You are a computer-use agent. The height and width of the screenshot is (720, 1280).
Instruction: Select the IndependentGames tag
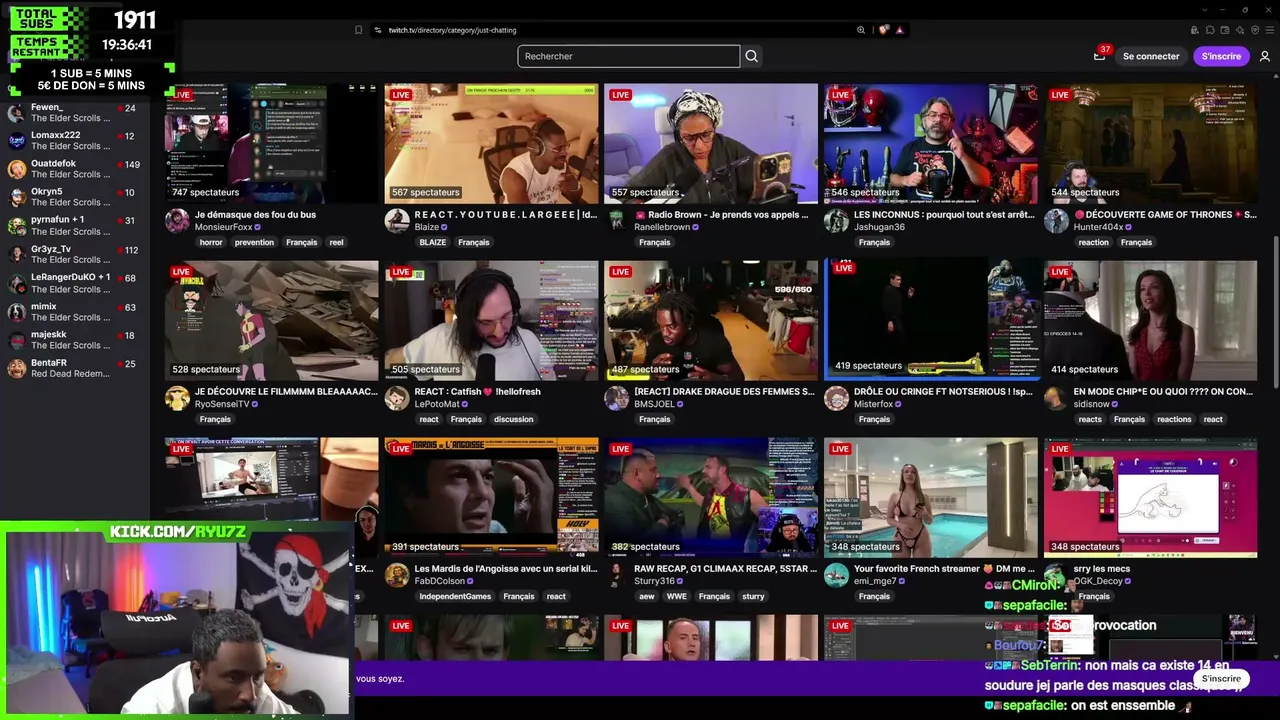click(455, 596)
